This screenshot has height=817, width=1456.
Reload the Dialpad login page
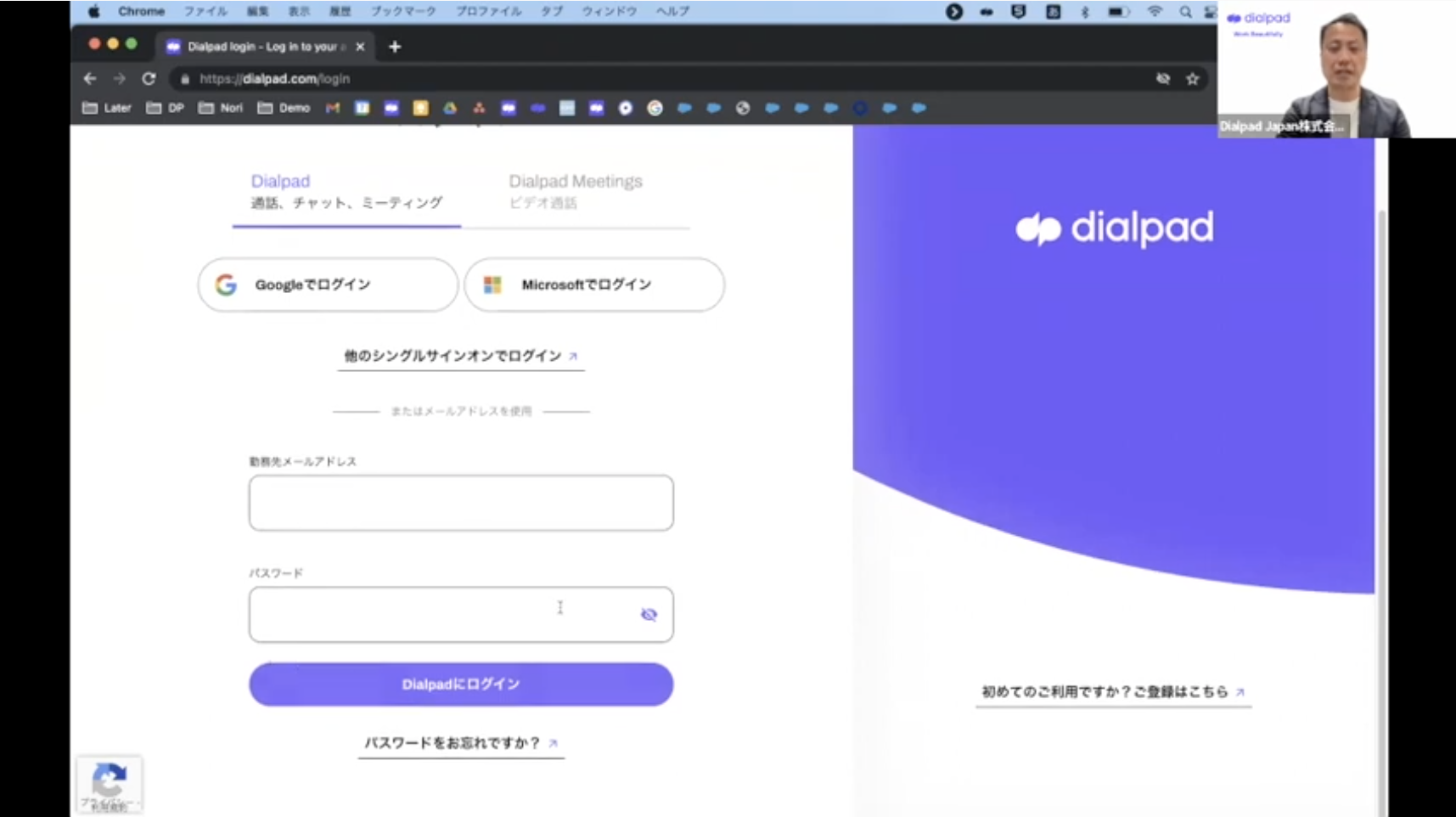(149, 78)
